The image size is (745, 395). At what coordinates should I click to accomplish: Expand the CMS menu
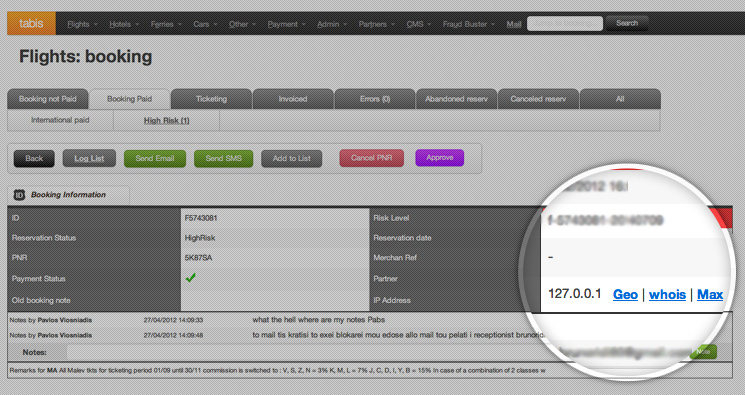pyautogui.click(x=418, y=24)
